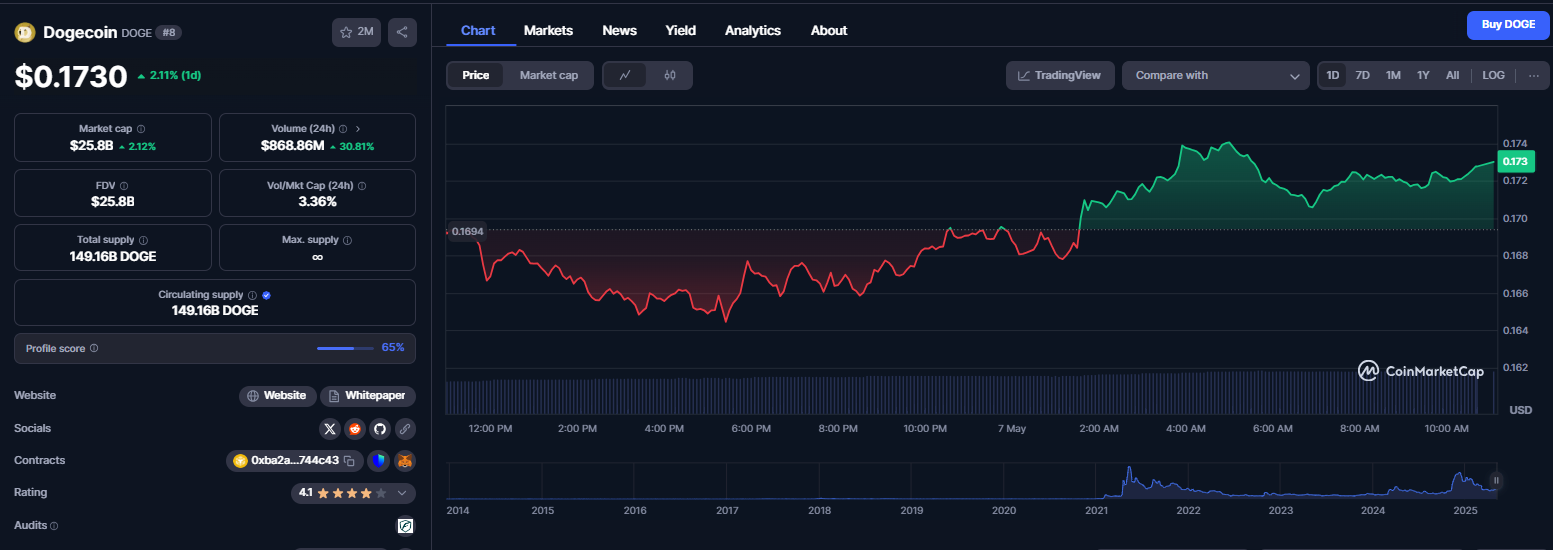1553x550 pixels.
Task: Switch to the Yield tab
Action: pyautogui.click(x=681, y=30)
